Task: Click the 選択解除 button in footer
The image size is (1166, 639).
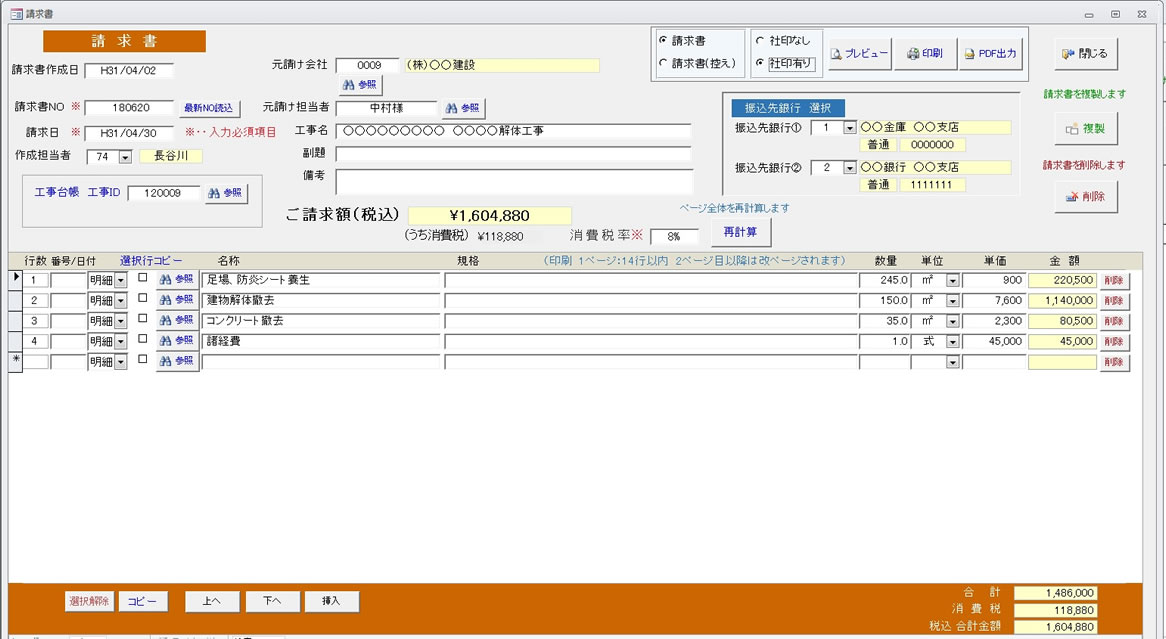Action: click(89, 601)
